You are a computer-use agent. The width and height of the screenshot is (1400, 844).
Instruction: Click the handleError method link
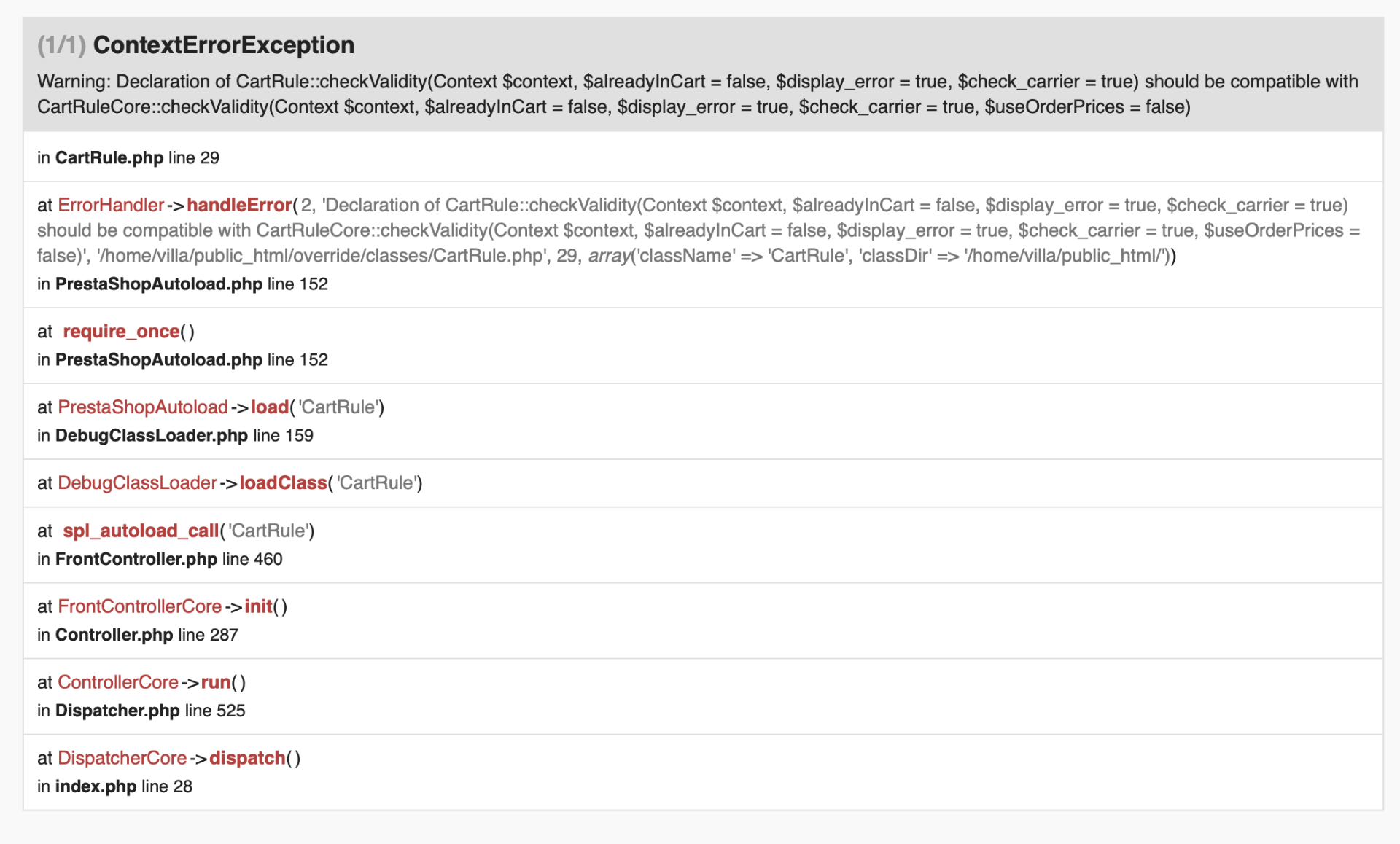point(239,205)
